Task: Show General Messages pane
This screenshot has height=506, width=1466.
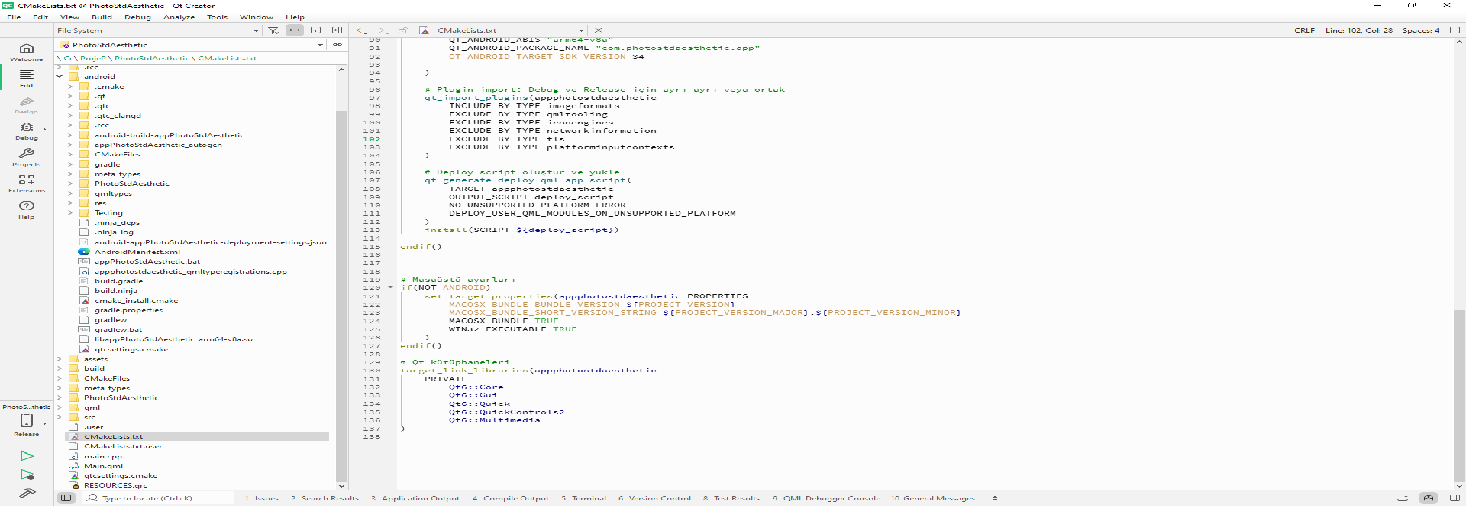Action: [933, 497]
